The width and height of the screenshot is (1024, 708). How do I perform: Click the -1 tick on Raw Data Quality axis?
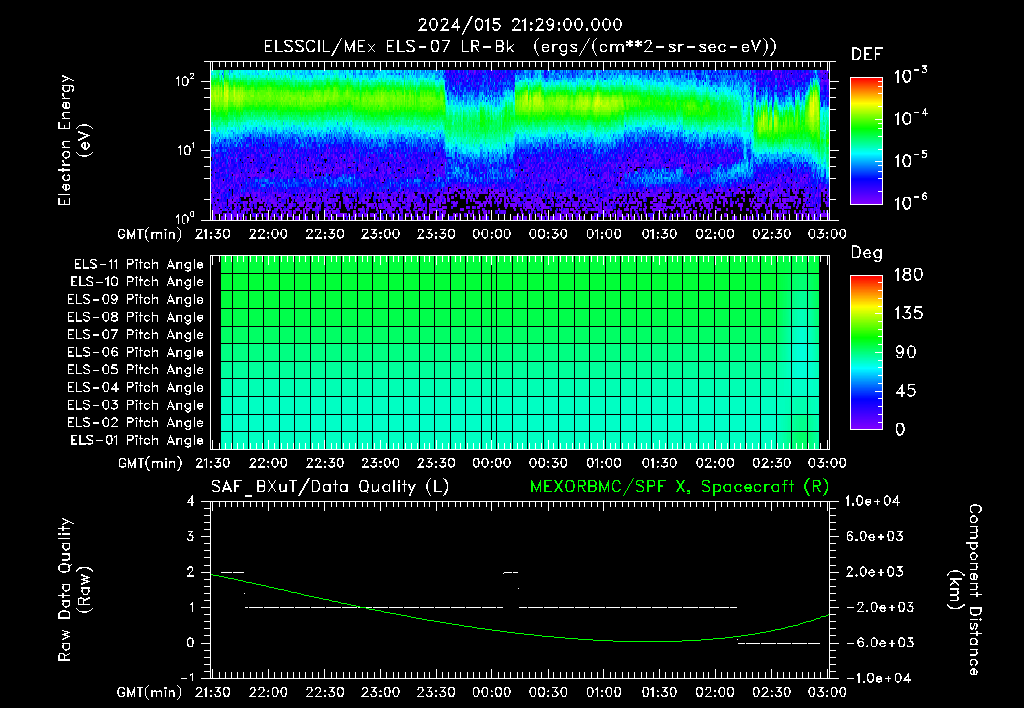187,677
